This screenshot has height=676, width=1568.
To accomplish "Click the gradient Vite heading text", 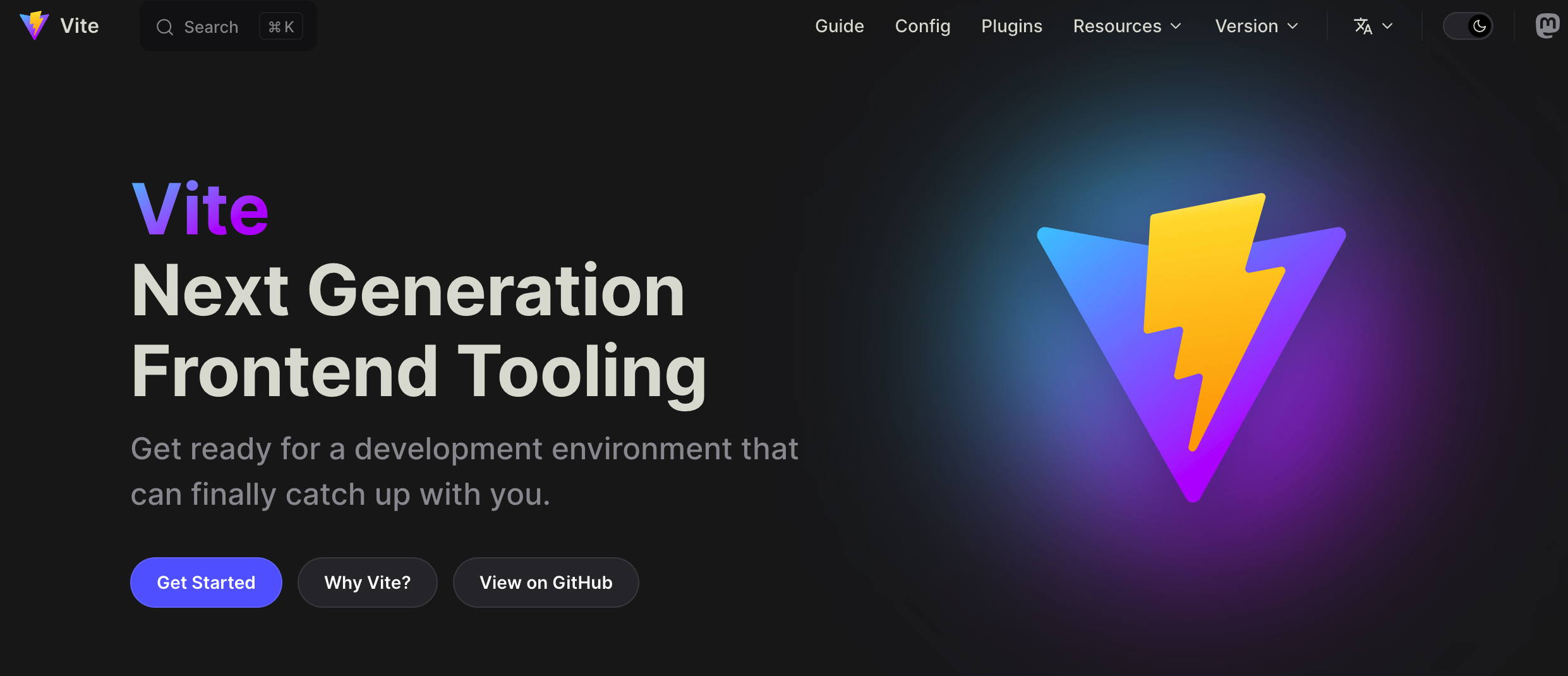I will [x=200, y=208].
